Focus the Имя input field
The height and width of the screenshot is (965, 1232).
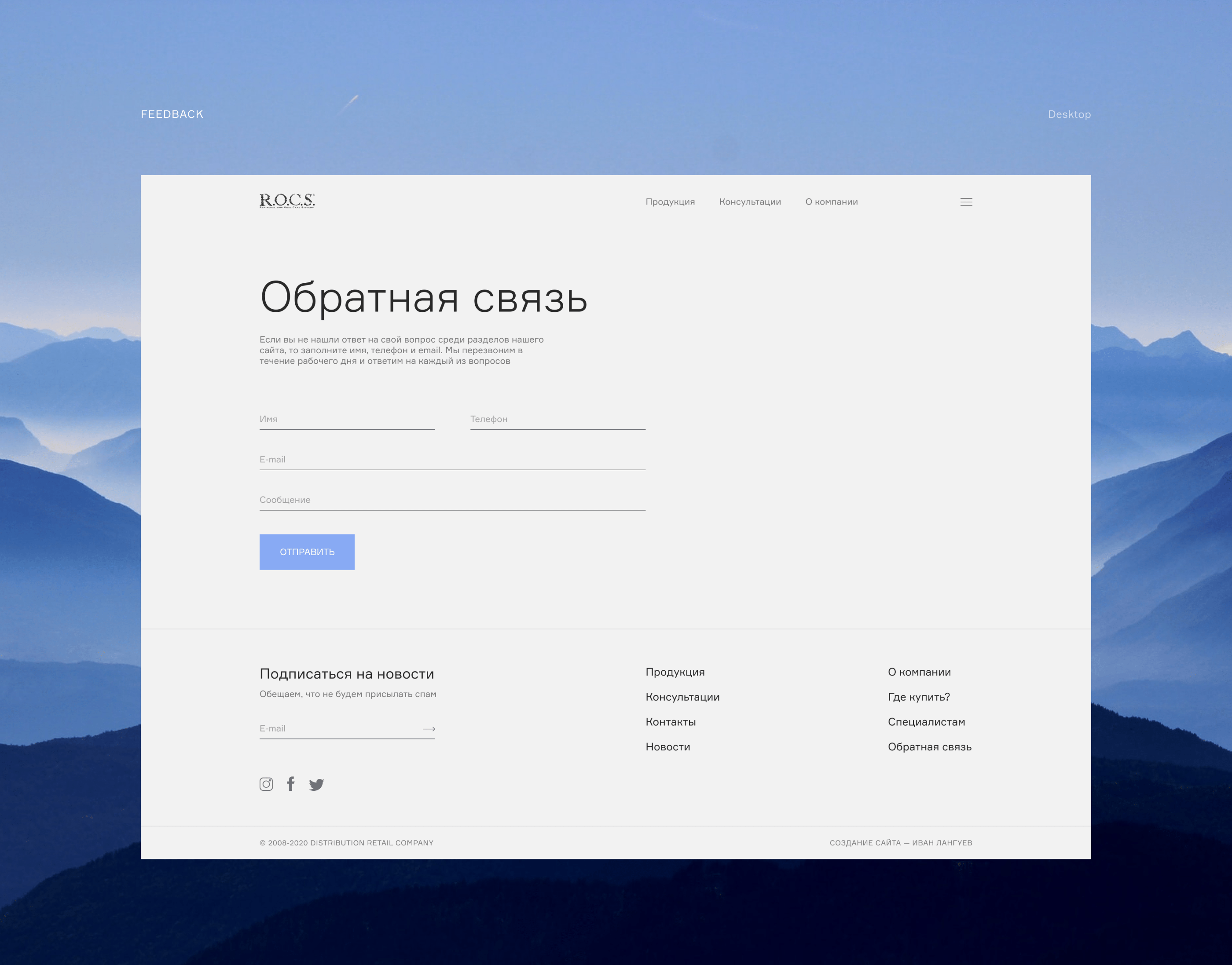[x=346, y=419]
